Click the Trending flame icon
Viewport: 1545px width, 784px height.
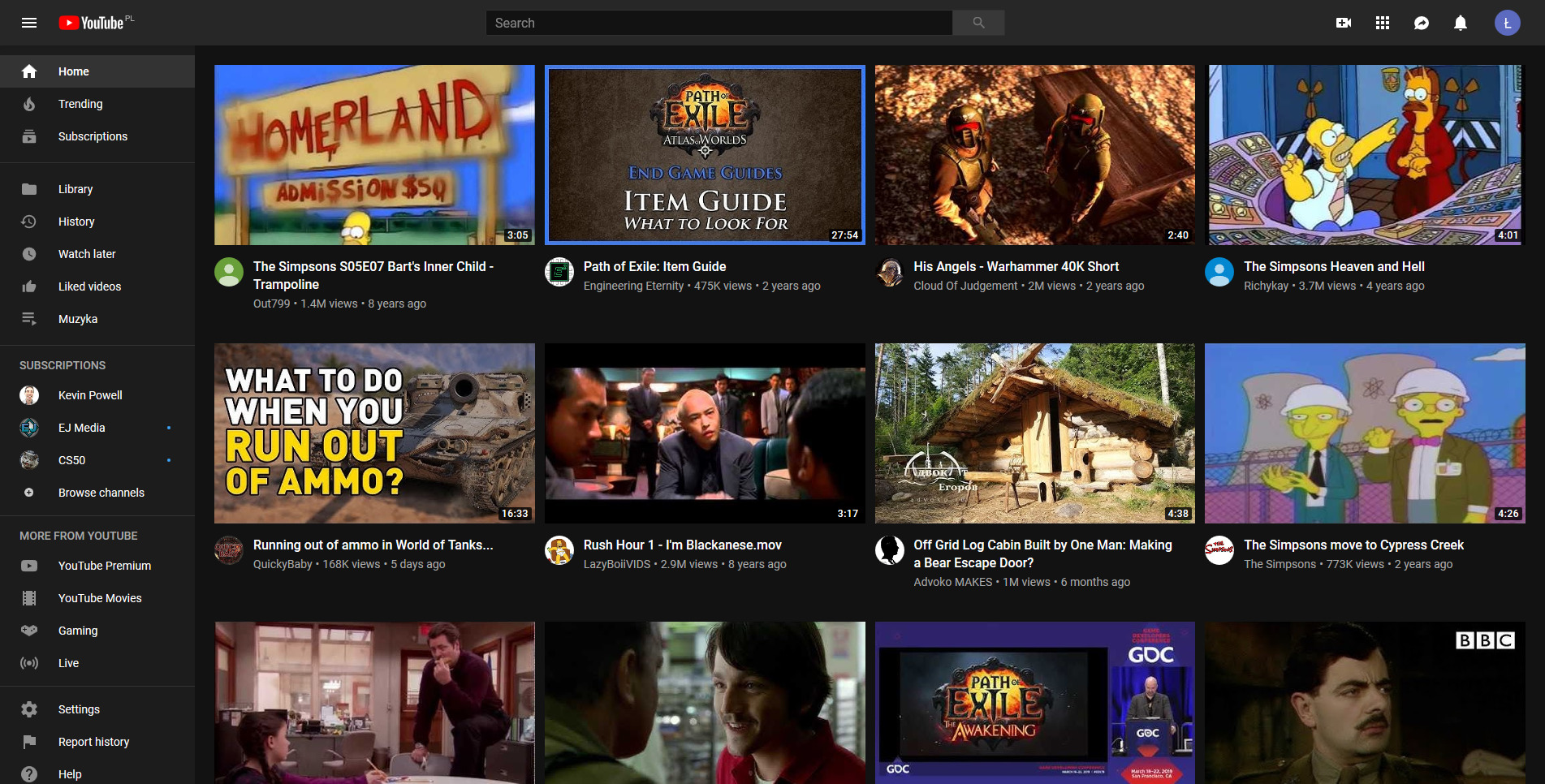[x=29, y=104]
